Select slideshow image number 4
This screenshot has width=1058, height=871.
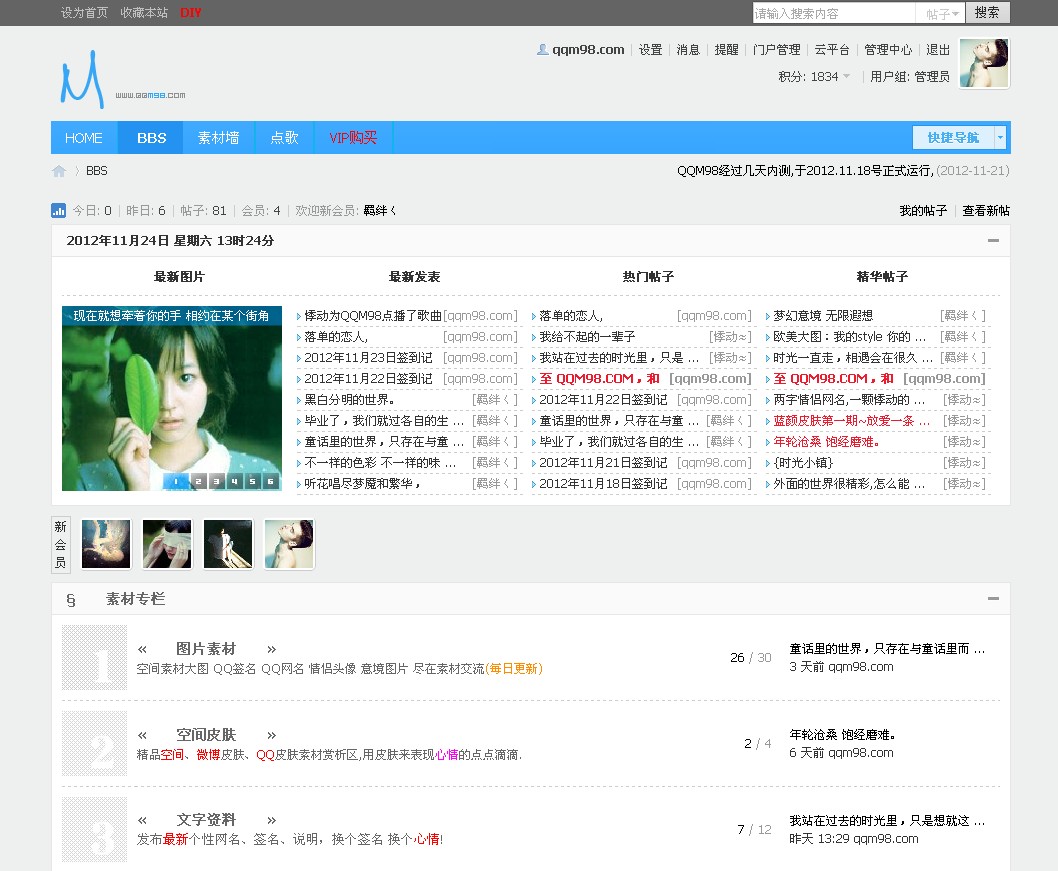(x=234, y=481)
